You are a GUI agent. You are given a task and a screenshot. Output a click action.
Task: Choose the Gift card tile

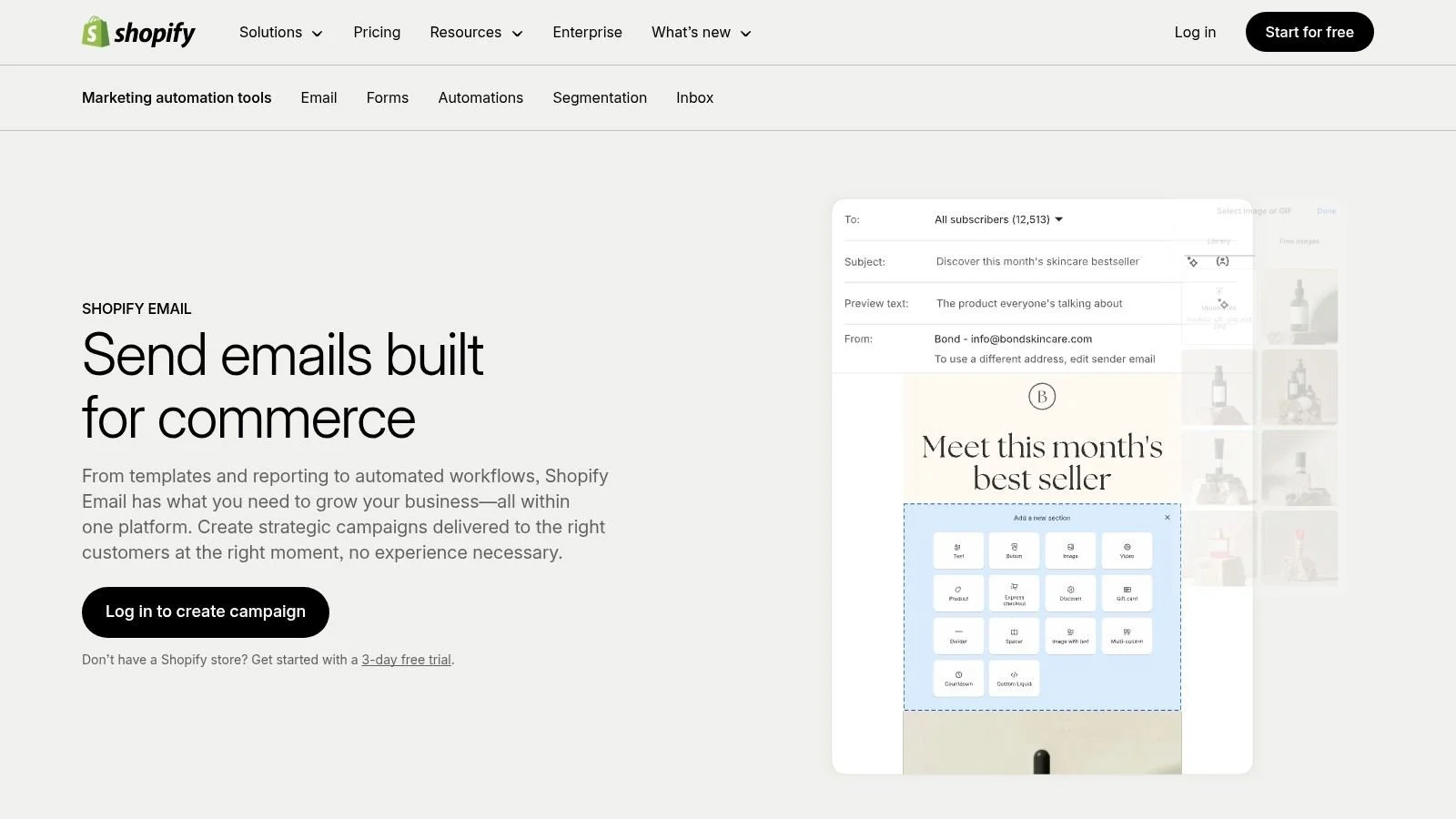click(x=1127, y=593)
